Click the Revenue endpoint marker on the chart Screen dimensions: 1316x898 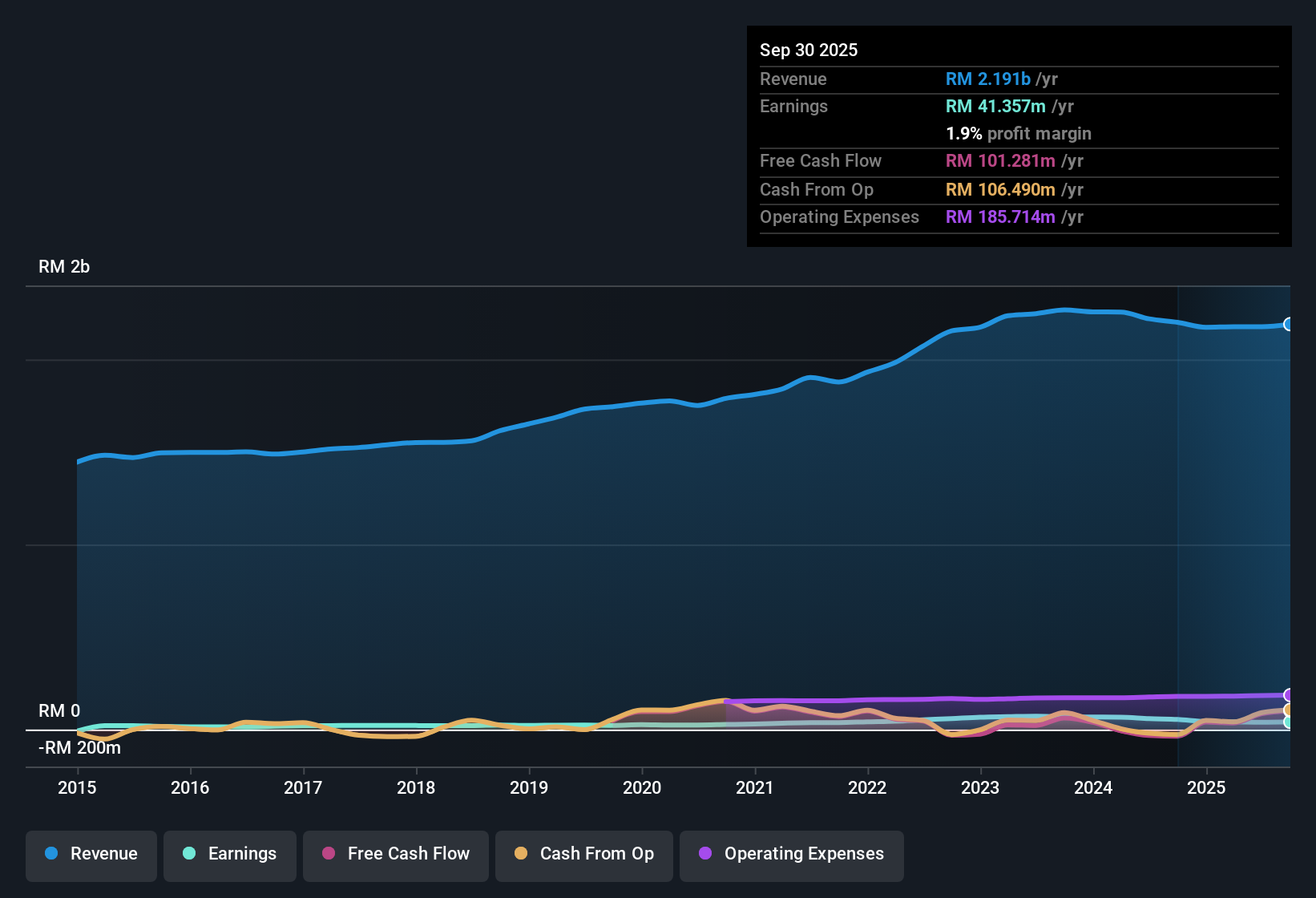click(1289, 324)
